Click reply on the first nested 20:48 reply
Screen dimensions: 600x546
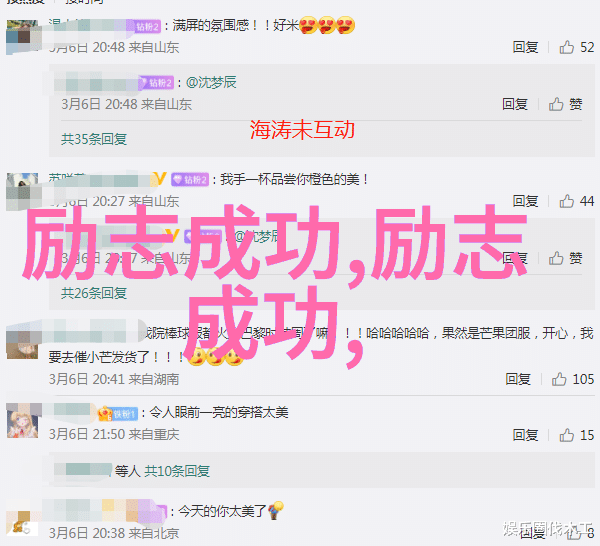pos(515,104)
